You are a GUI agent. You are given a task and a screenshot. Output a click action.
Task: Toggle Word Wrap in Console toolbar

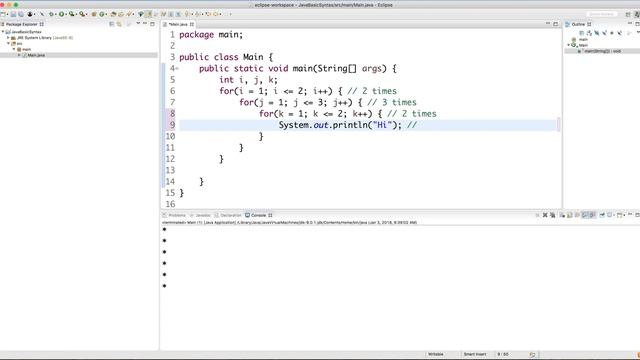(577, 215)
